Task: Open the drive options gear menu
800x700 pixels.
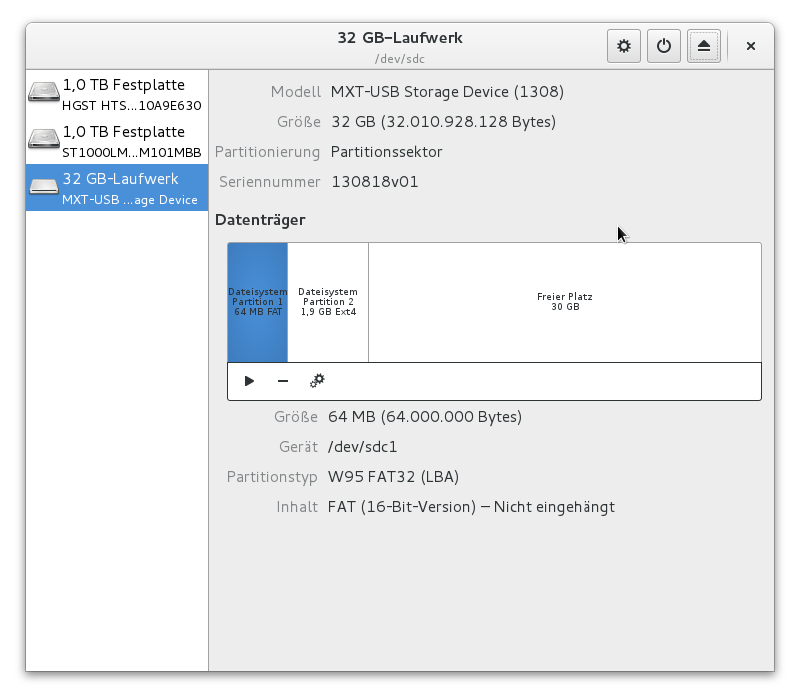Action: [624, 46]
